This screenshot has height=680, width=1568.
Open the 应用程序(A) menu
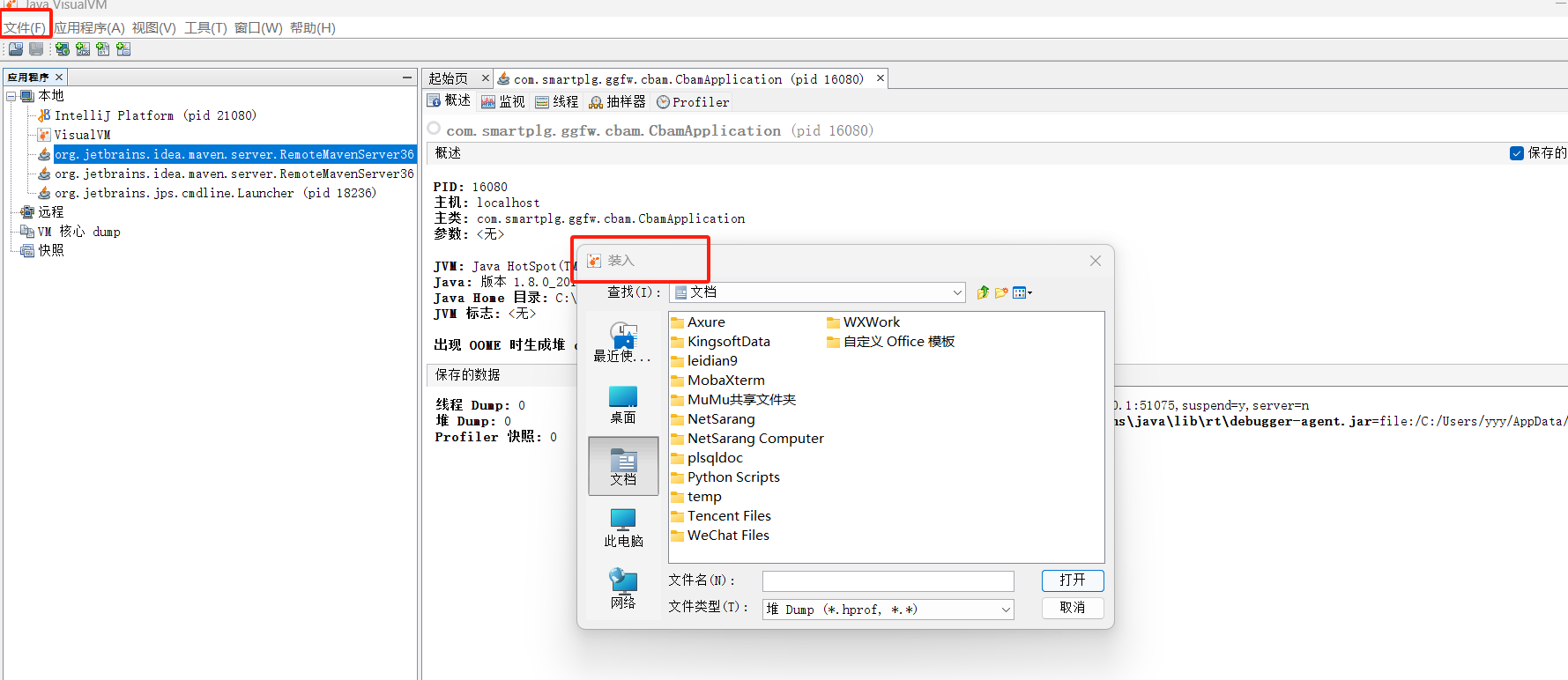[89, 28]
